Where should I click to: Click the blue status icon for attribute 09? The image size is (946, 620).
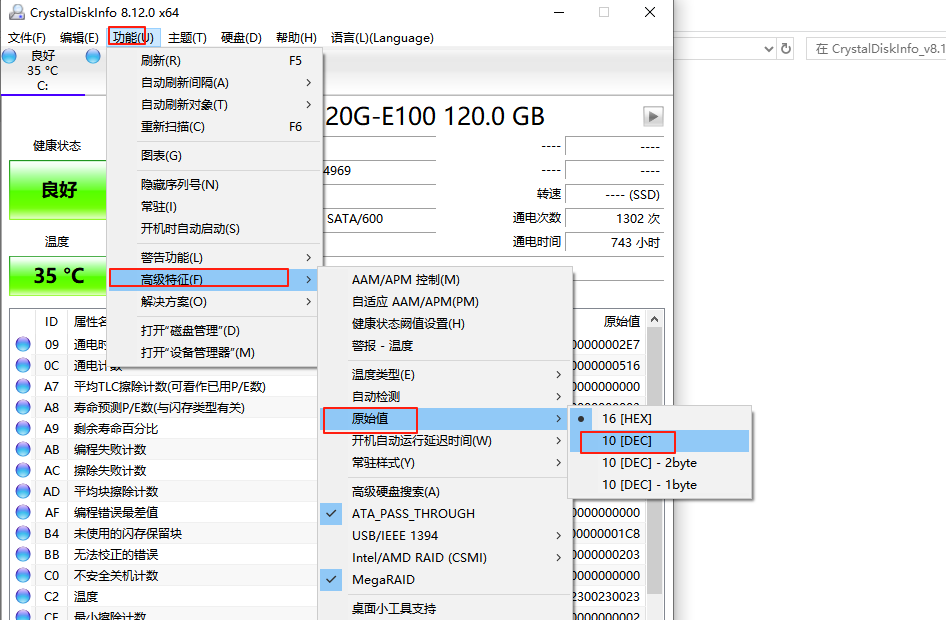pos(23,344)
